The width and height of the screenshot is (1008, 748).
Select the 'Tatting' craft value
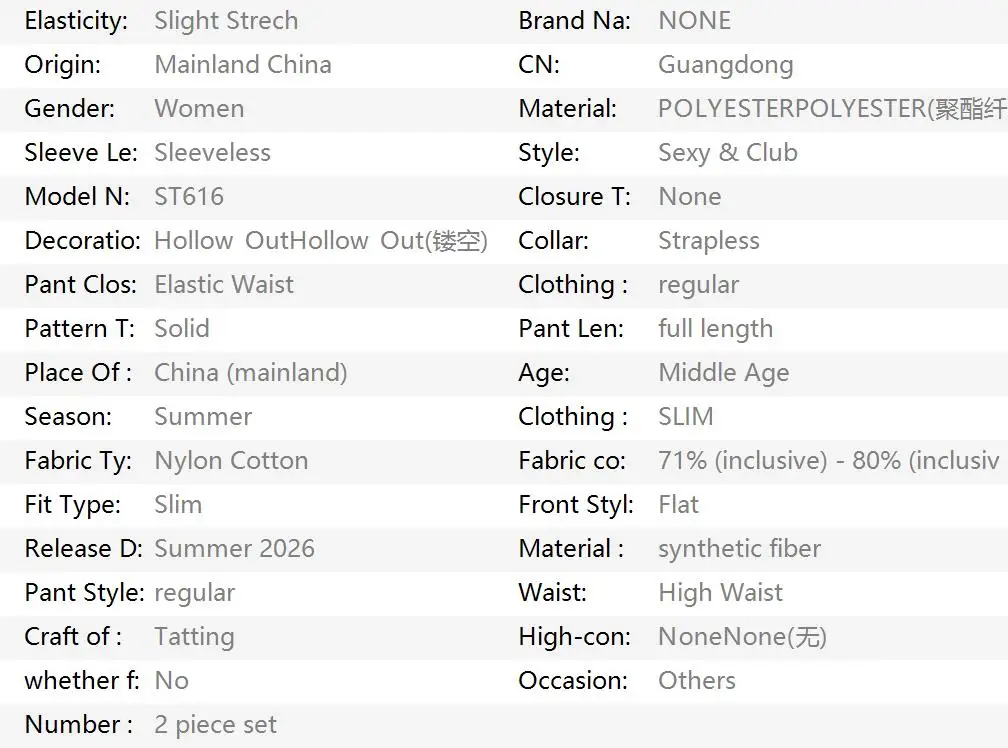(194, 637)
